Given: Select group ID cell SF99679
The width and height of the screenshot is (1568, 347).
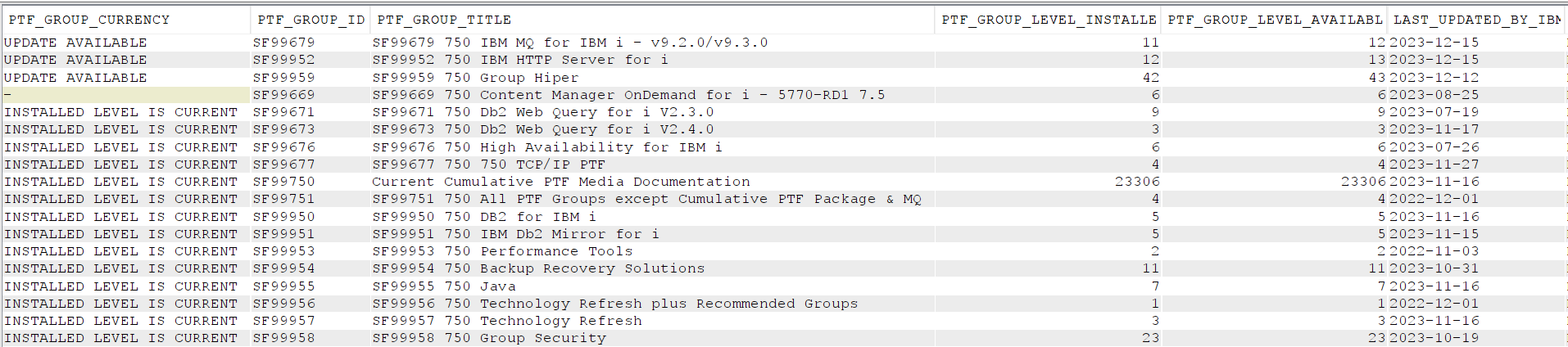Looking at the screenshot, I should 310,43.
